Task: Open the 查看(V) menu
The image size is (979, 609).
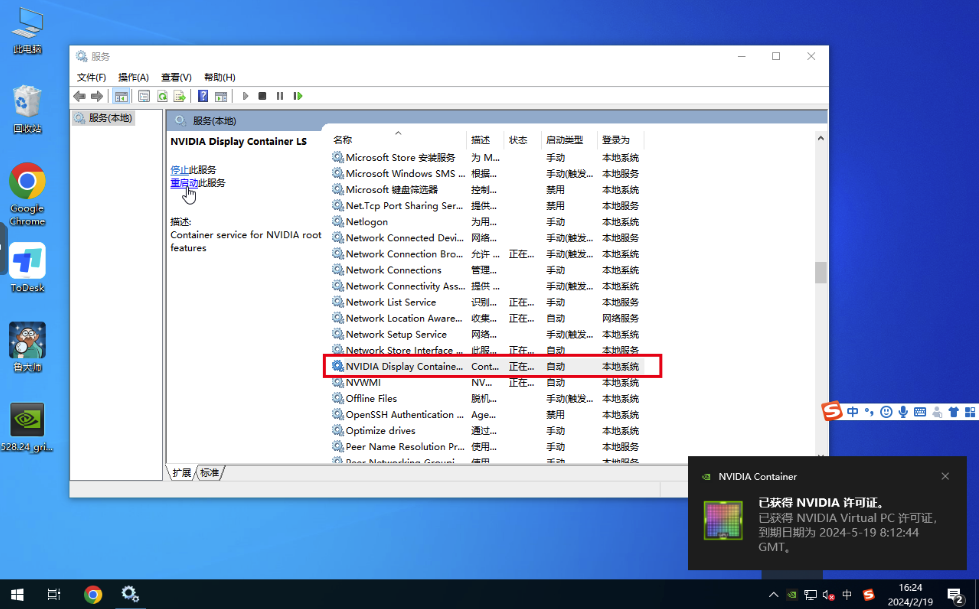Action: [176, 77]
